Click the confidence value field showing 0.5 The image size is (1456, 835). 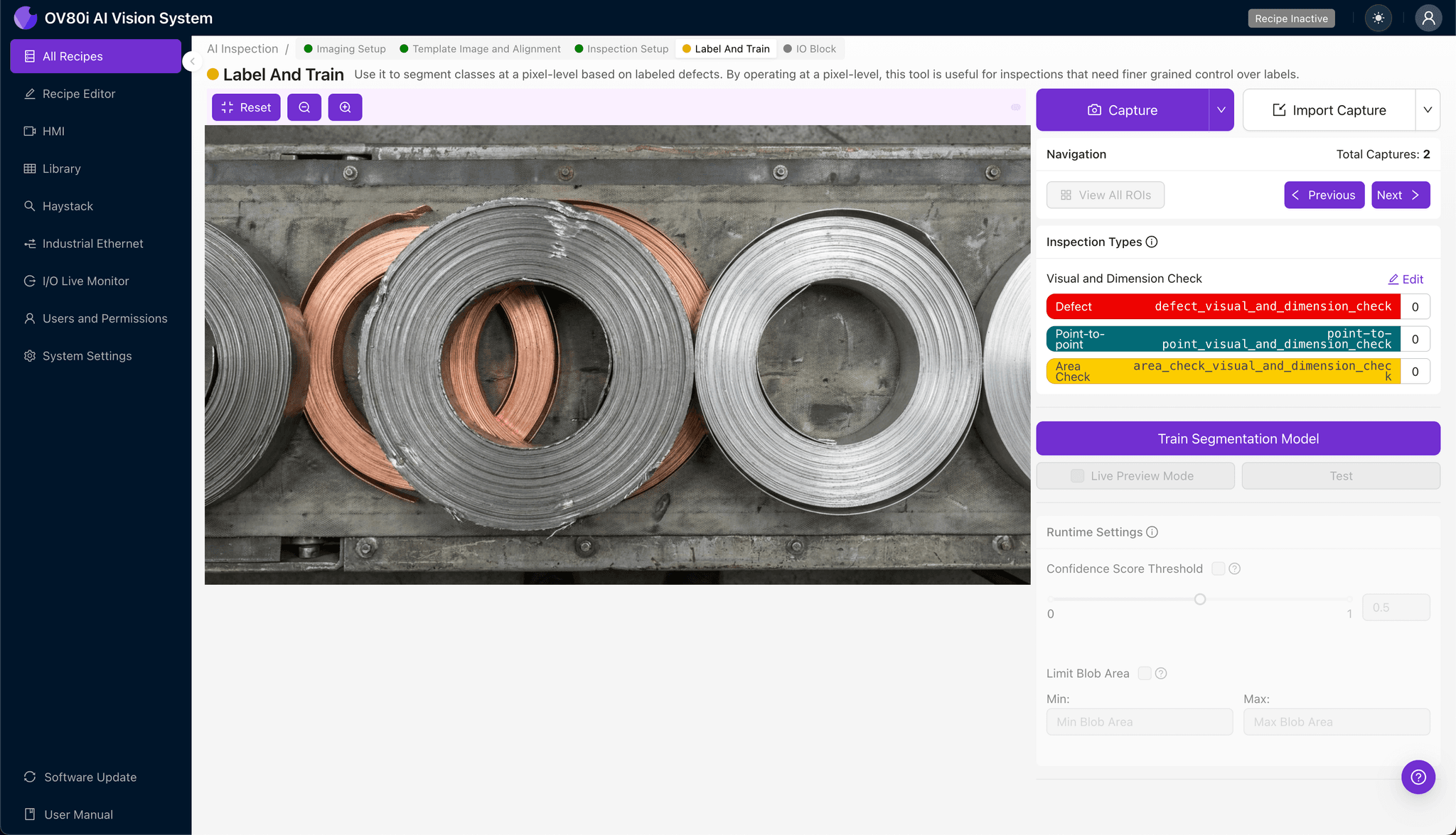pos(1396,608)
